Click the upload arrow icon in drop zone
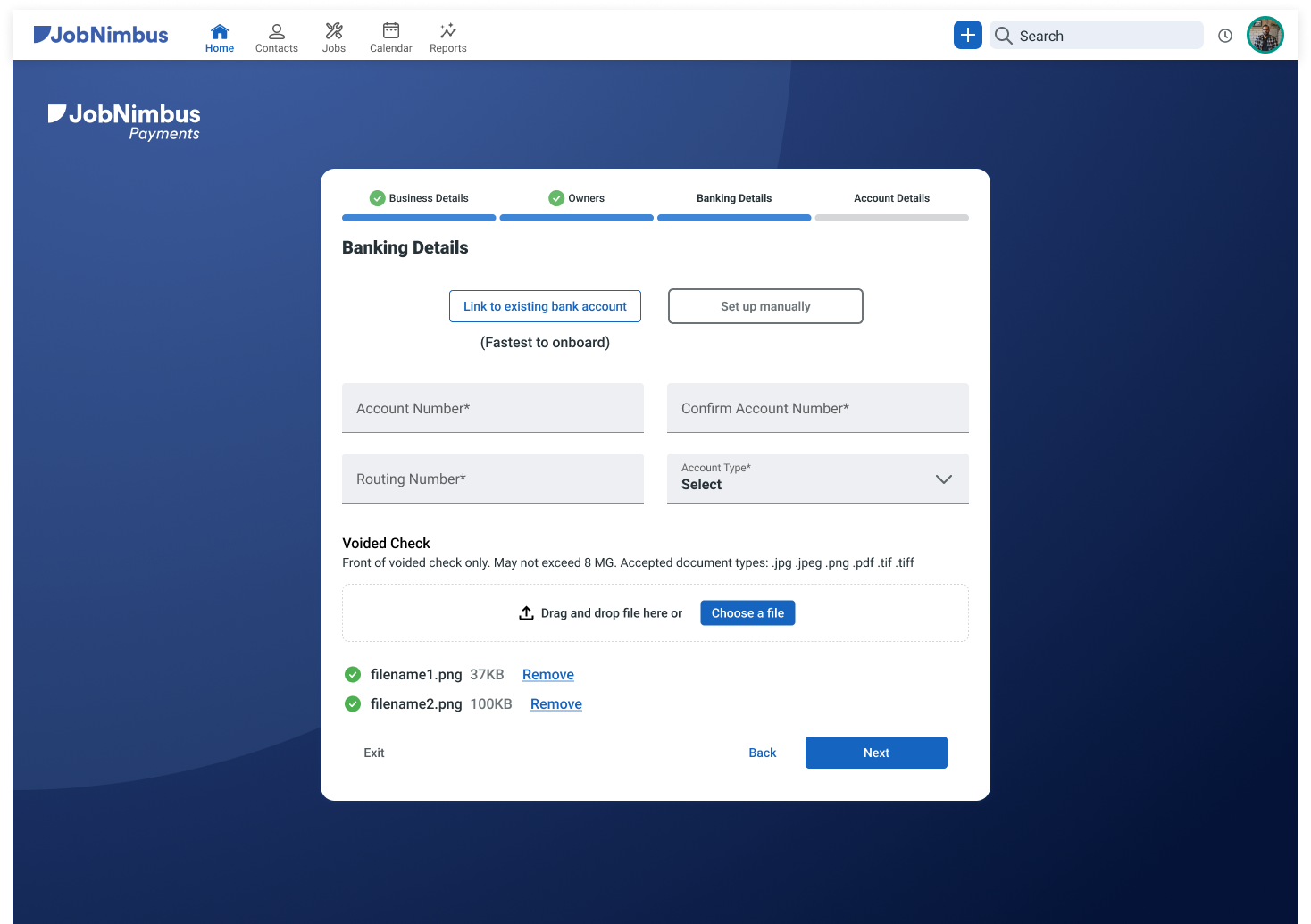 527,613
